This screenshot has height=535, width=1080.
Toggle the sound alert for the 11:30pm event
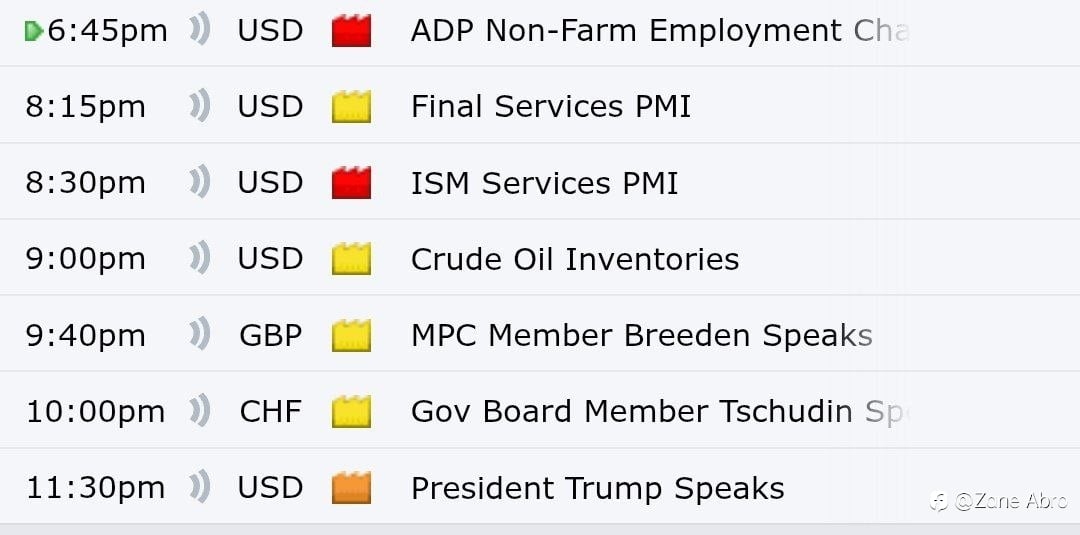tap(200, 488)
